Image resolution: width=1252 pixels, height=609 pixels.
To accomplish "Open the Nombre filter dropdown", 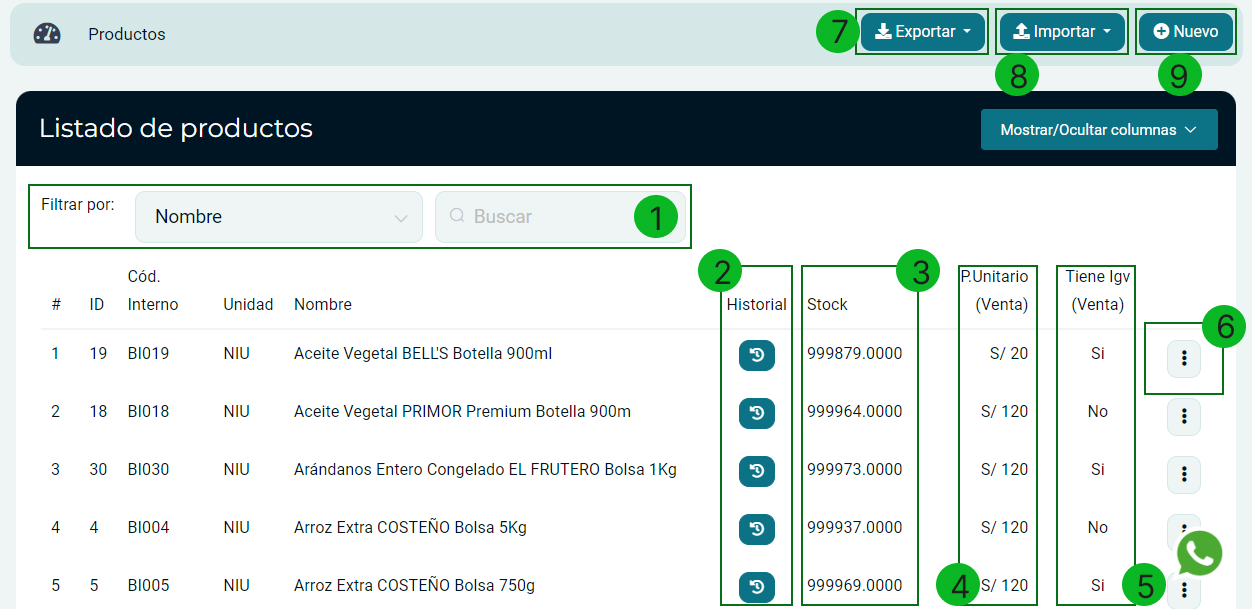I will tap(278, 217).
